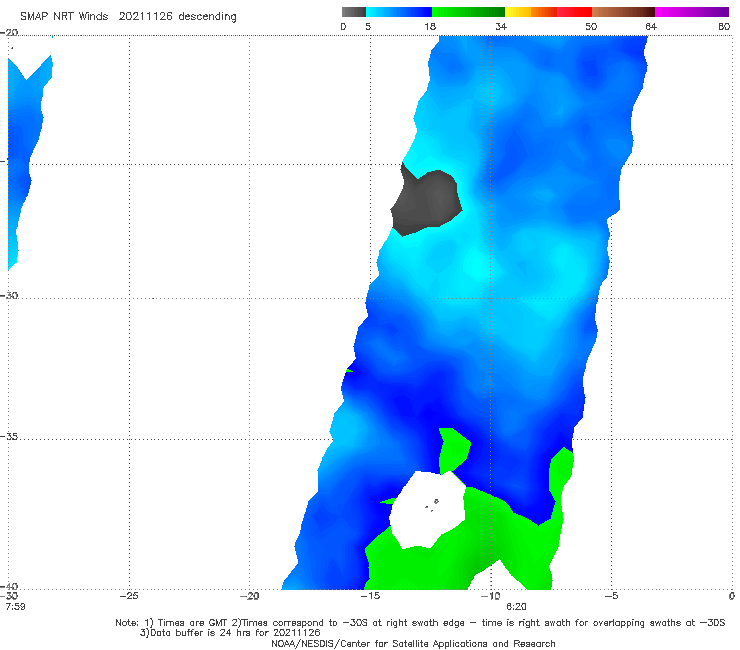Viewport: 740px width, 650px height.
Task: Click the "-35" latitude axis label
Action: click(x=9, y=437)
